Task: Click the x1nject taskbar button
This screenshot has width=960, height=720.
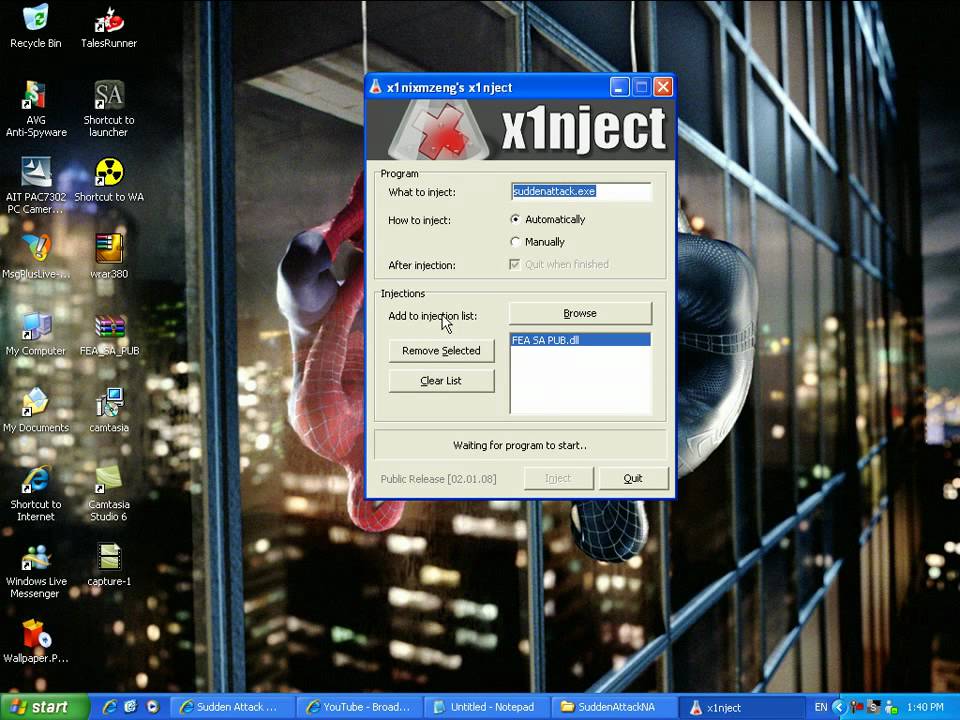Action: (x=743, y=707)
